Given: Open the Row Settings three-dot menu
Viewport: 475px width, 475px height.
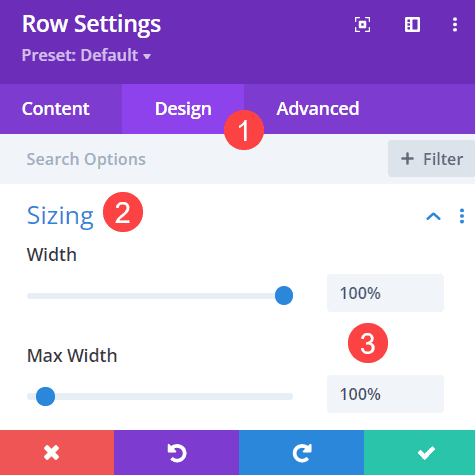Looking at the screenshot, I should pos(455,25).
